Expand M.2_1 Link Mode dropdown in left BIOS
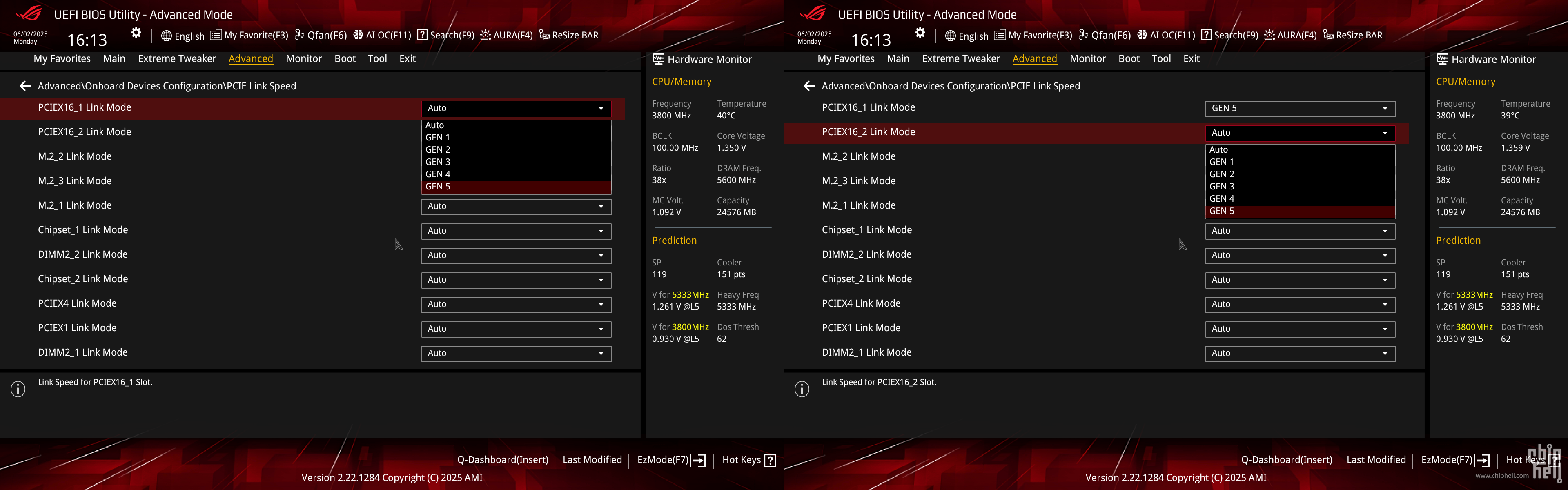 pyautogui.click(x=516, y=206)
